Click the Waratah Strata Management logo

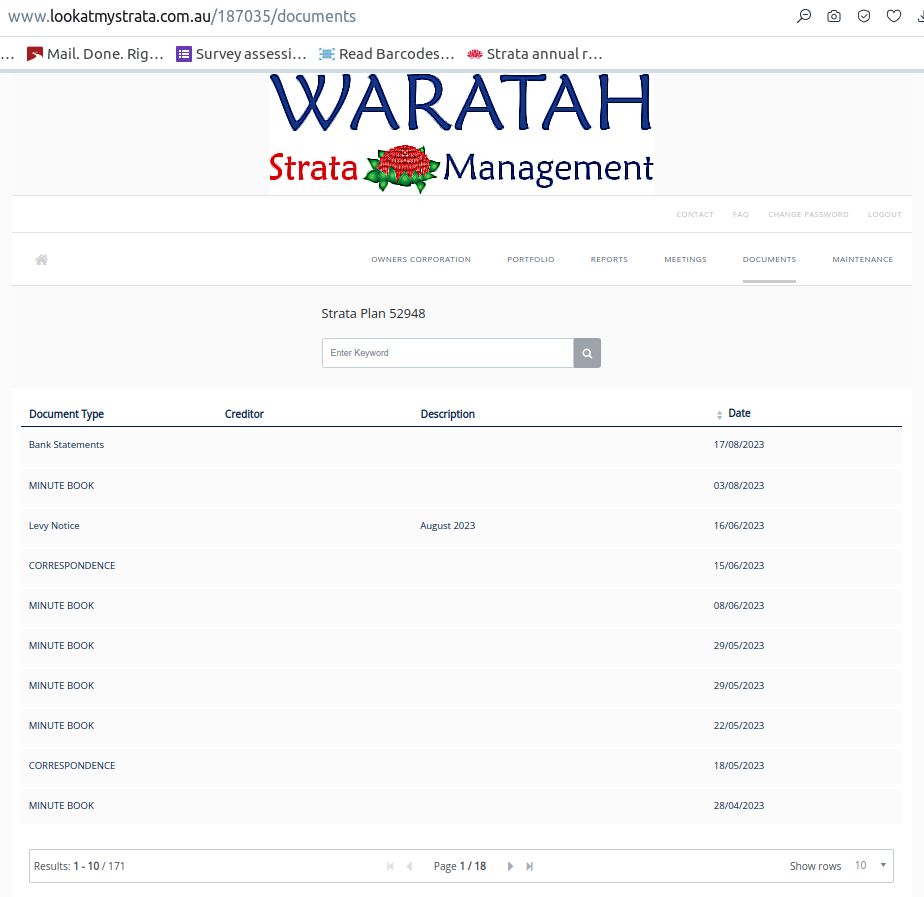click(461, 134)
